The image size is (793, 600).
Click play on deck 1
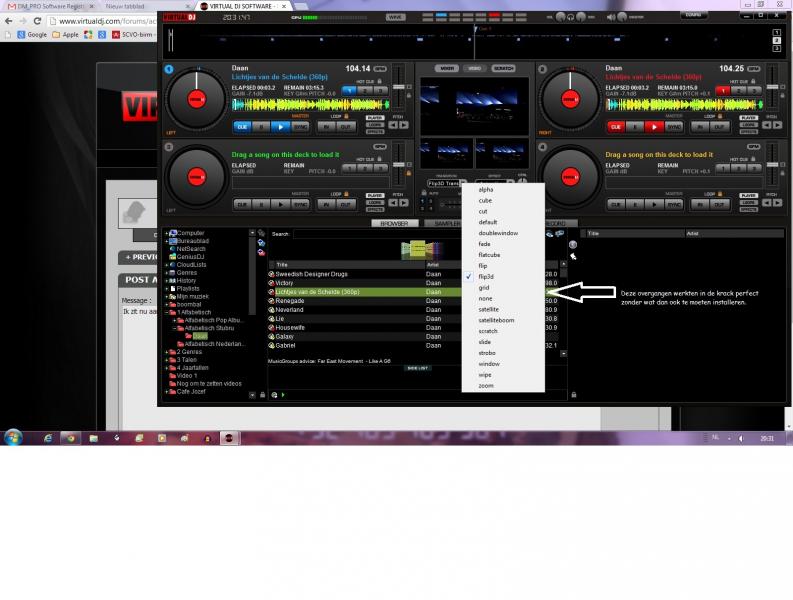point(280,127)
